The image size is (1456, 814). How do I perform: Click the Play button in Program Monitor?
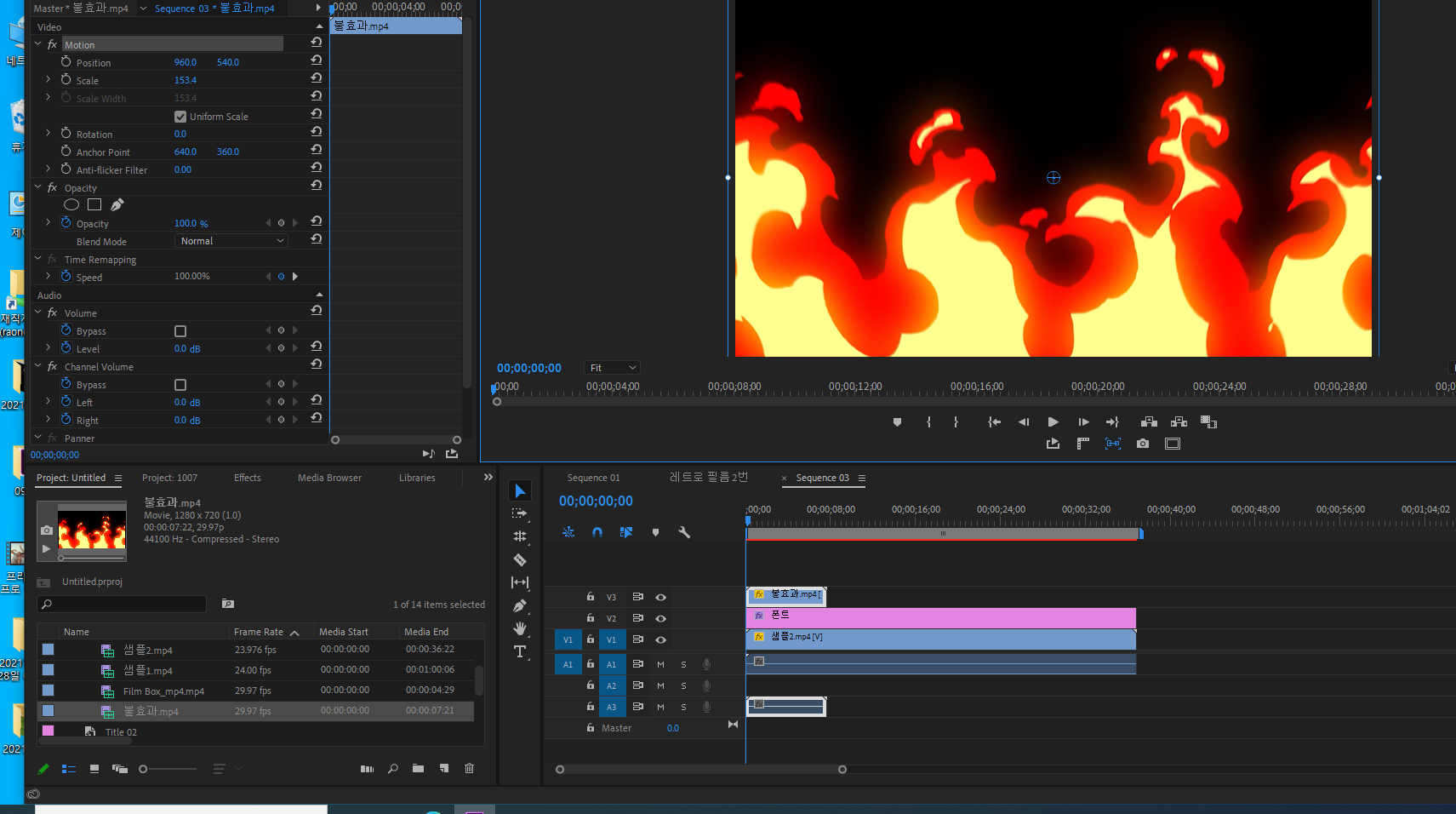[x=1053, y=421]
